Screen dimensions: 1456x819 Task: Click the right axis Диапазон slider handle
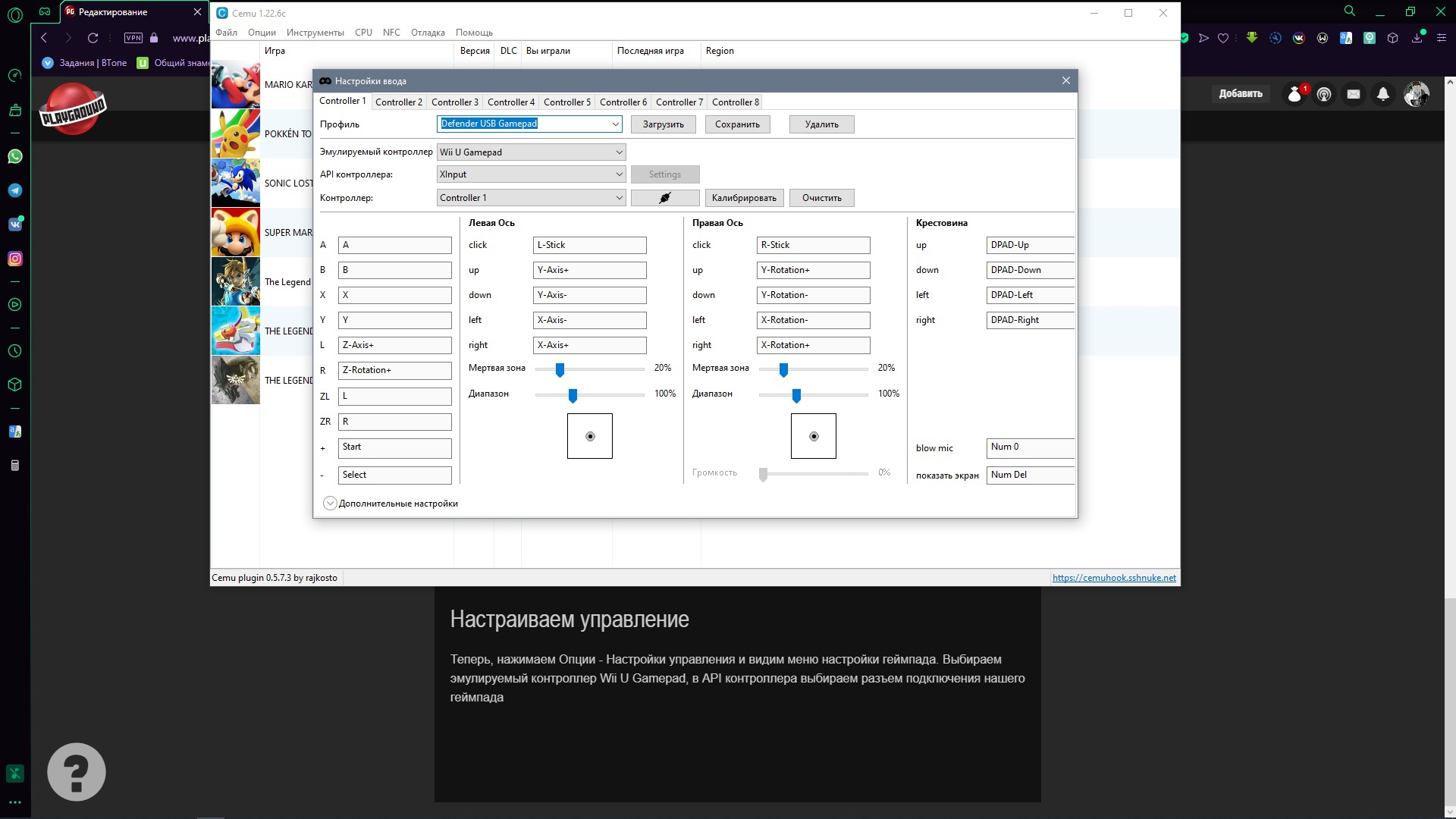coord(796,395)
